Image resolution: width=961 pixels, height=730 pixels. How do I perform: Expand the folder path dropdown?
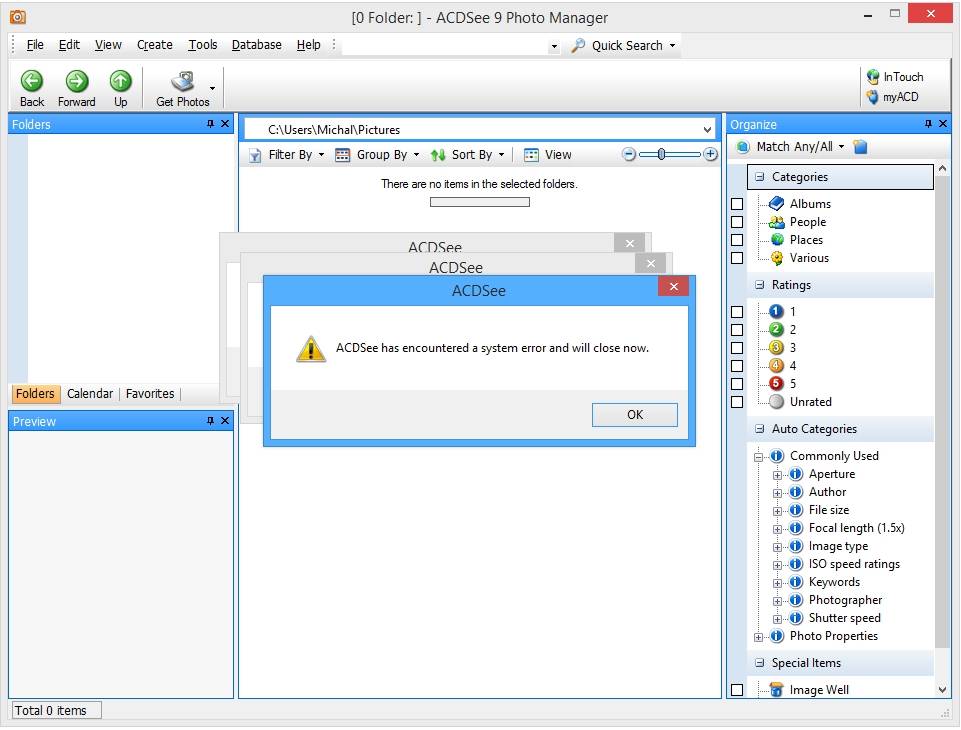click(x=707, y=130)
